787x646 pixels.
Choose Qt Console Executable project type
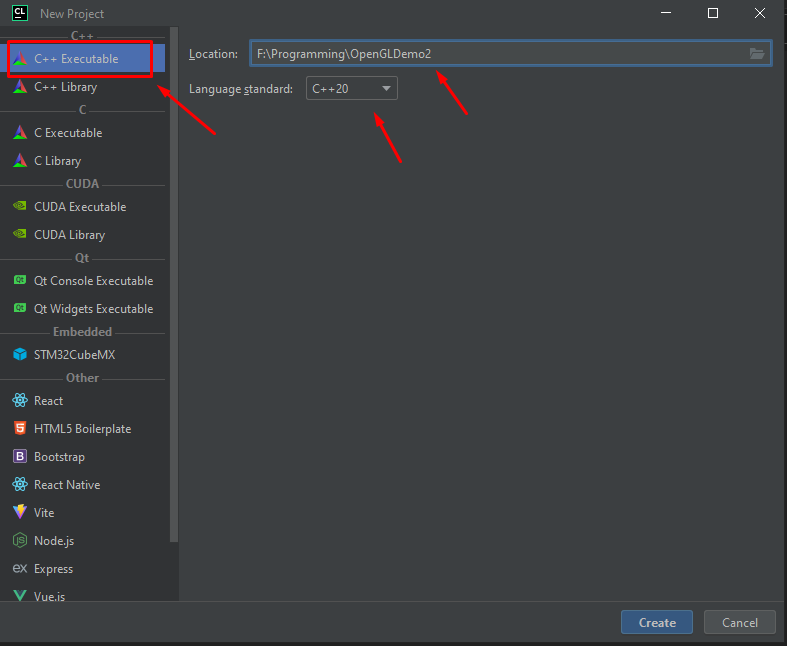82,281
